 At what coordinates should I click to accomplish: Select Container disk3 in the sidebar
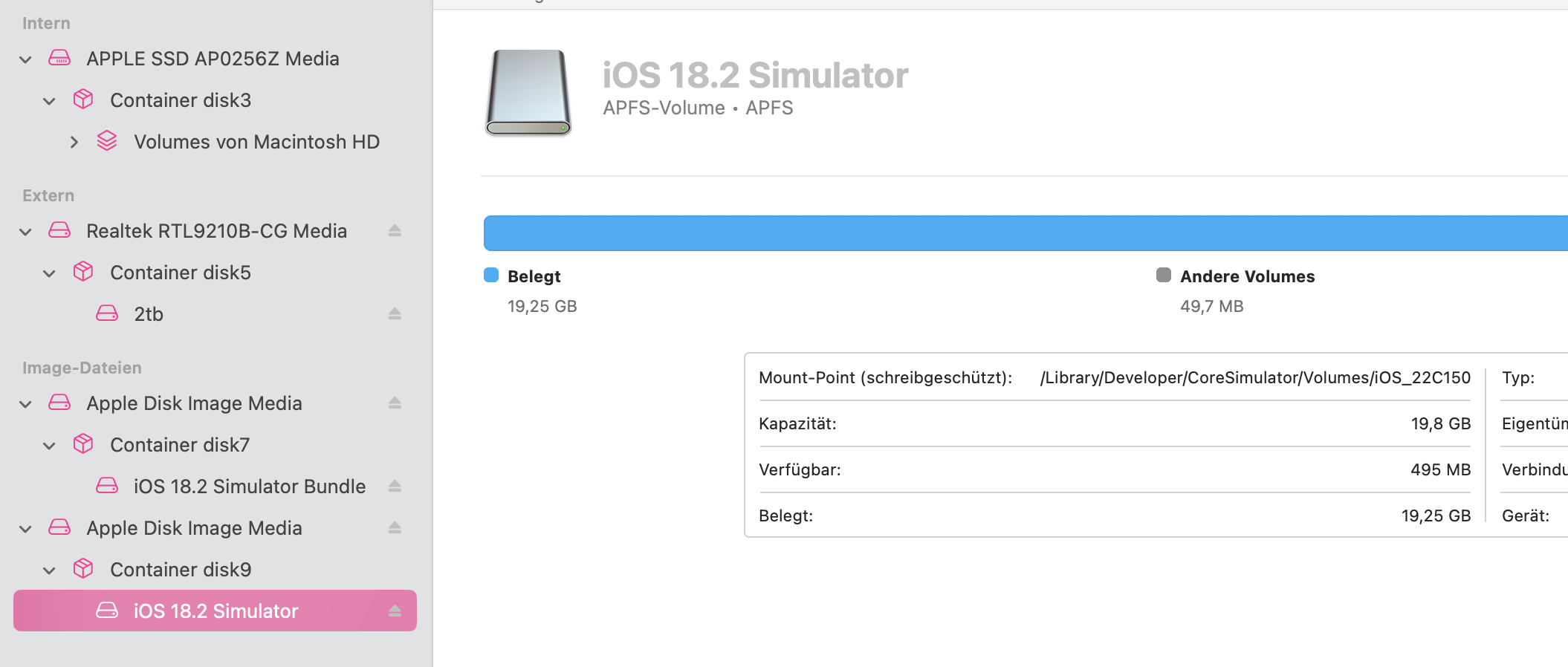coord(181,100)
